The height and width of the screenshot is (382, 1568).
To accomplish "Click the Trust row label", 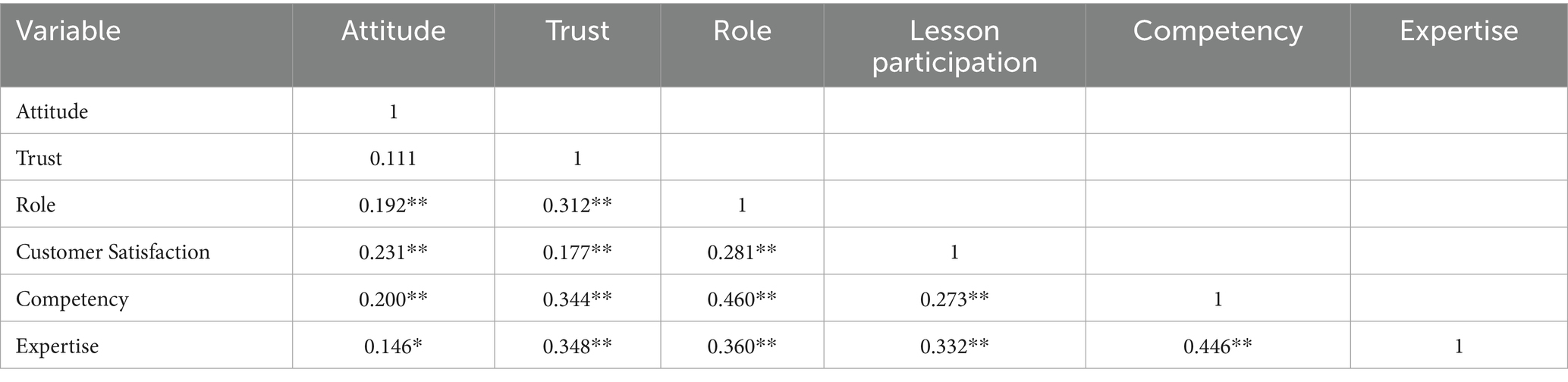I will pos(39,158).
